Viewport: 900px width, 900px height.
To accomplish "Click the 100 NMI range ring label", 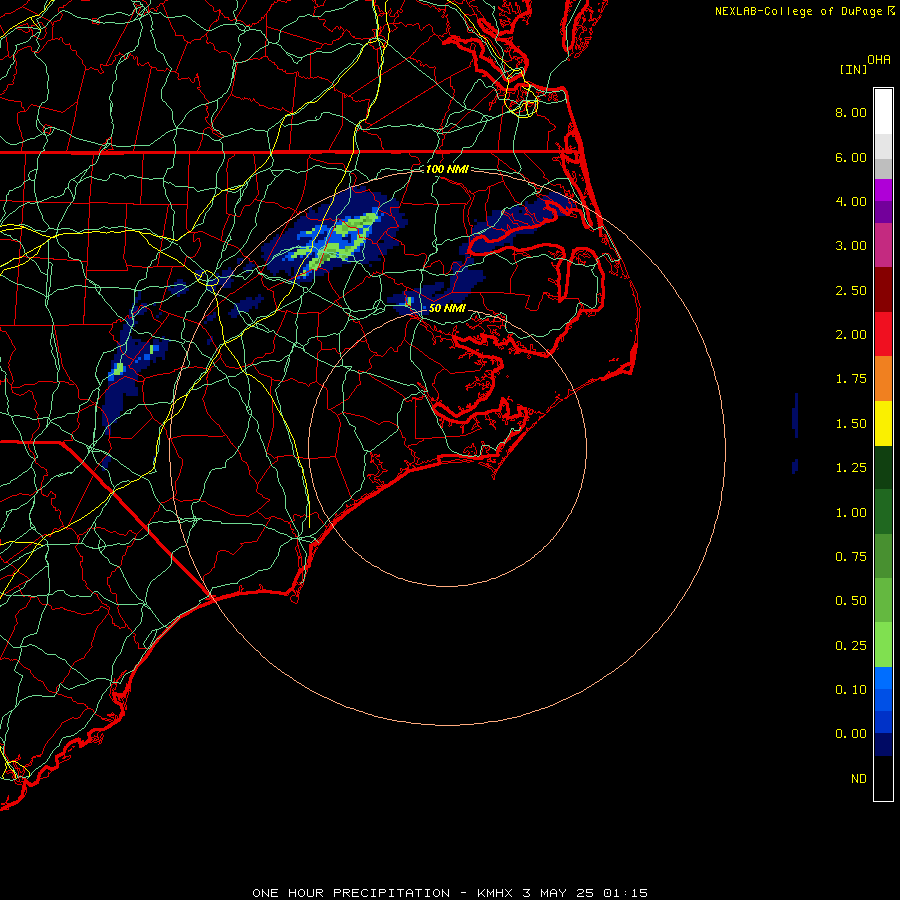I will [447, 169].
